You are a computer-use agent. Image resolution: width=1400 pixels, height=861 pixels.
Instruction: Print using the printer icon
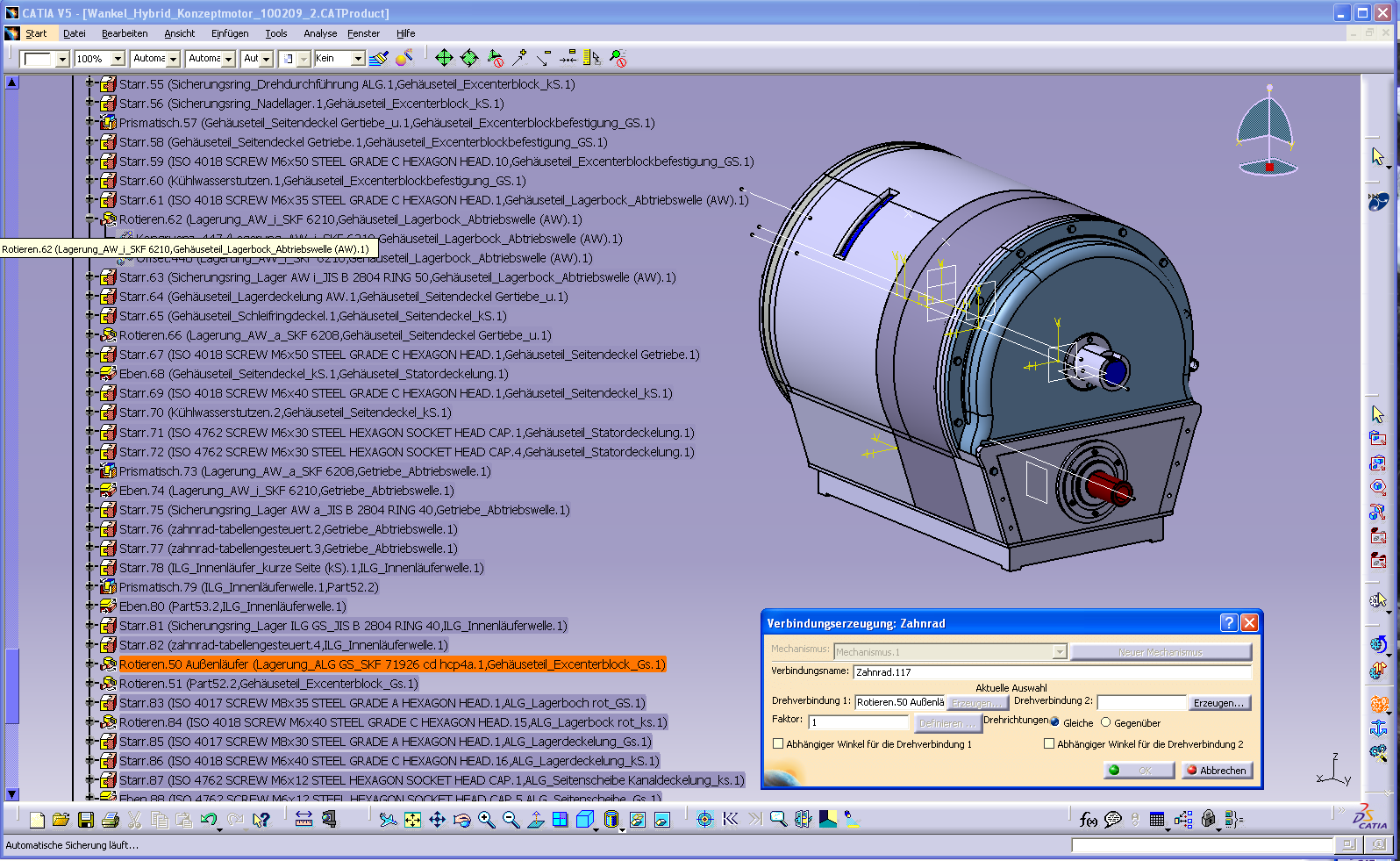111,820
